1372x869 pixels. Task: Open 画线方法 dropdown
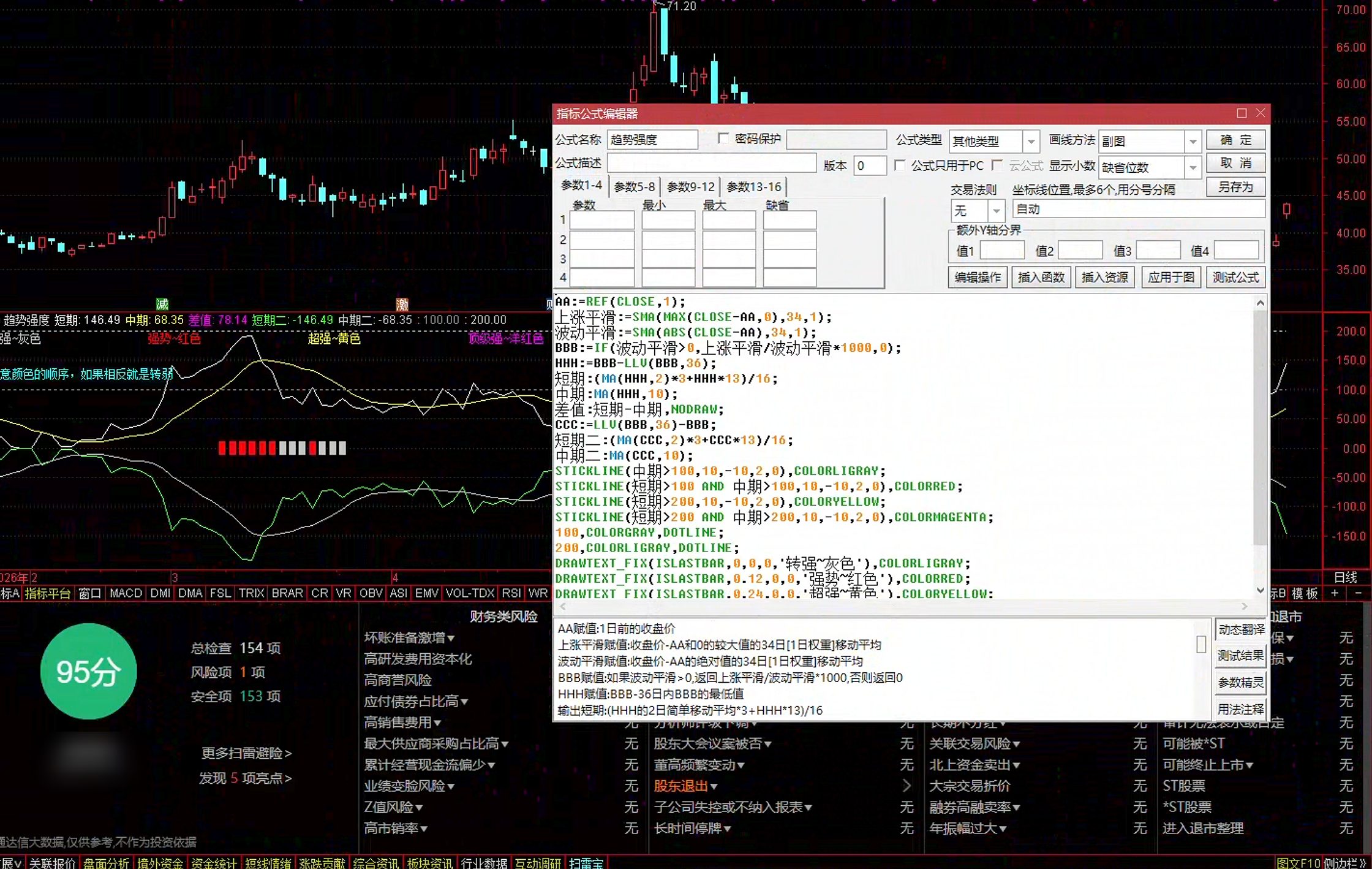click(x=1193, y=142)
